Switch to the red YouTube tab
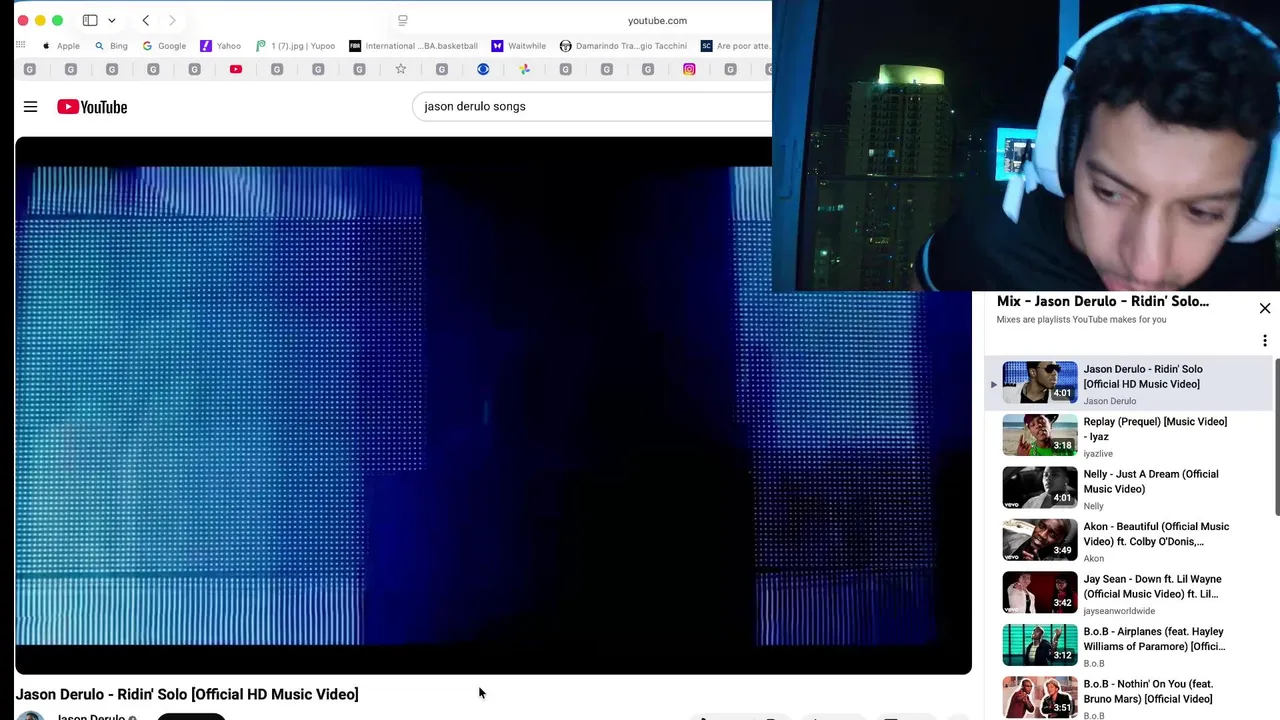 [236, 69]
